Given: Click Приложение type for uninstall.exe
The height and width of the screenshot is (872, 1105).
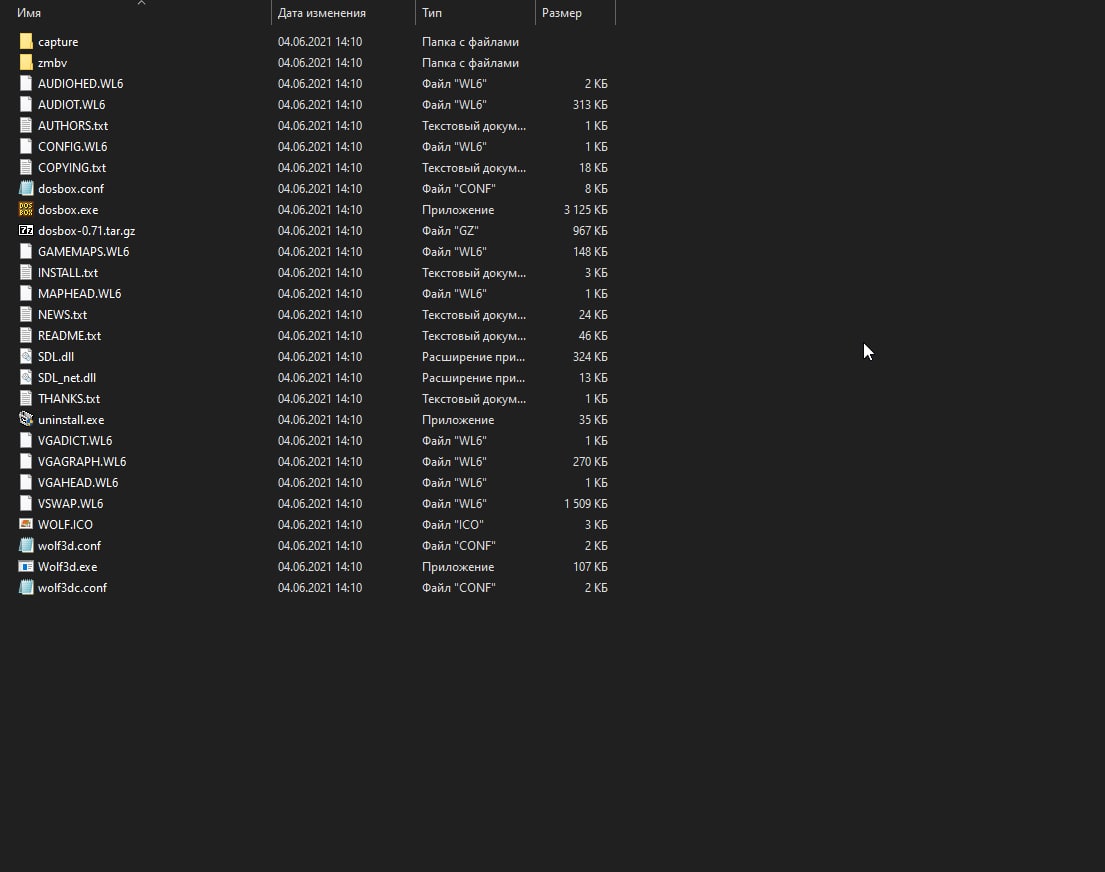Looking at the screenshot, I should coord(458,419).
